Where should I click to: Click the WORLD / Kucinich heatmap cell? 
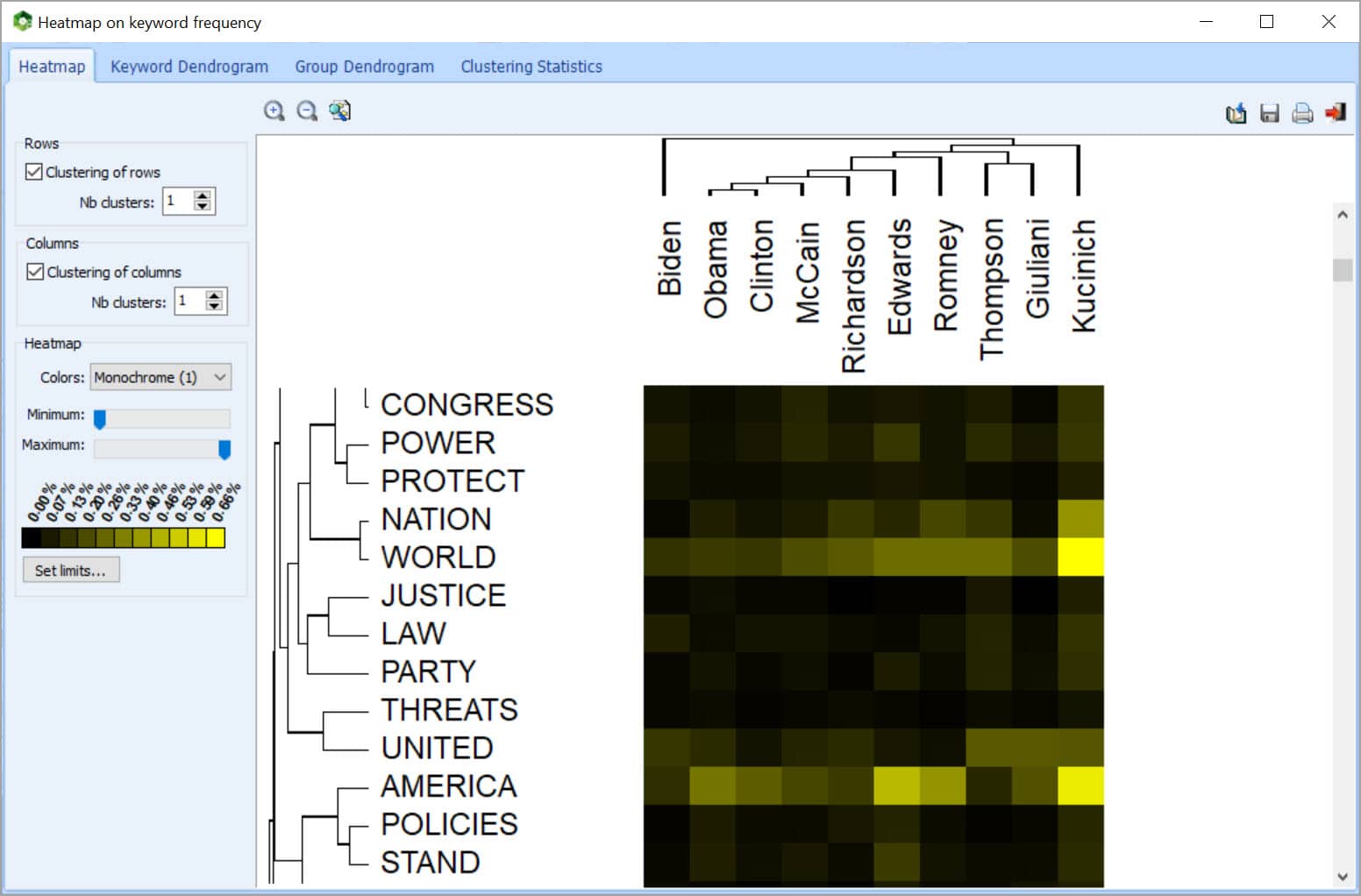tap(1080, 557)
